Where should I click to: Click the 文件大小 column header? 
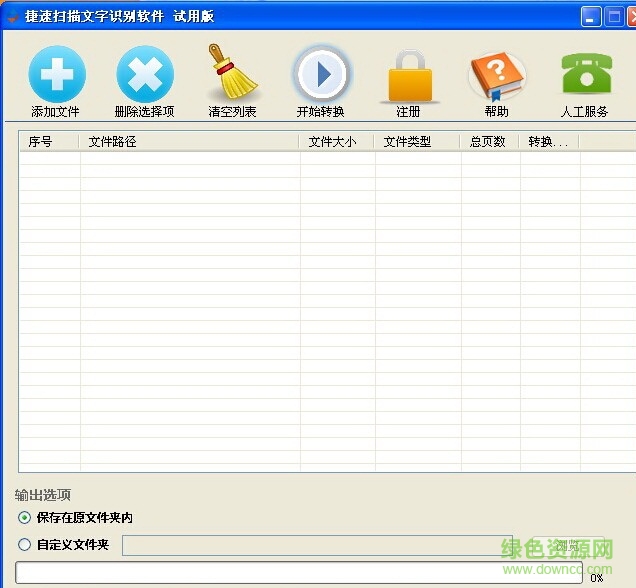(x=336, y=142)
